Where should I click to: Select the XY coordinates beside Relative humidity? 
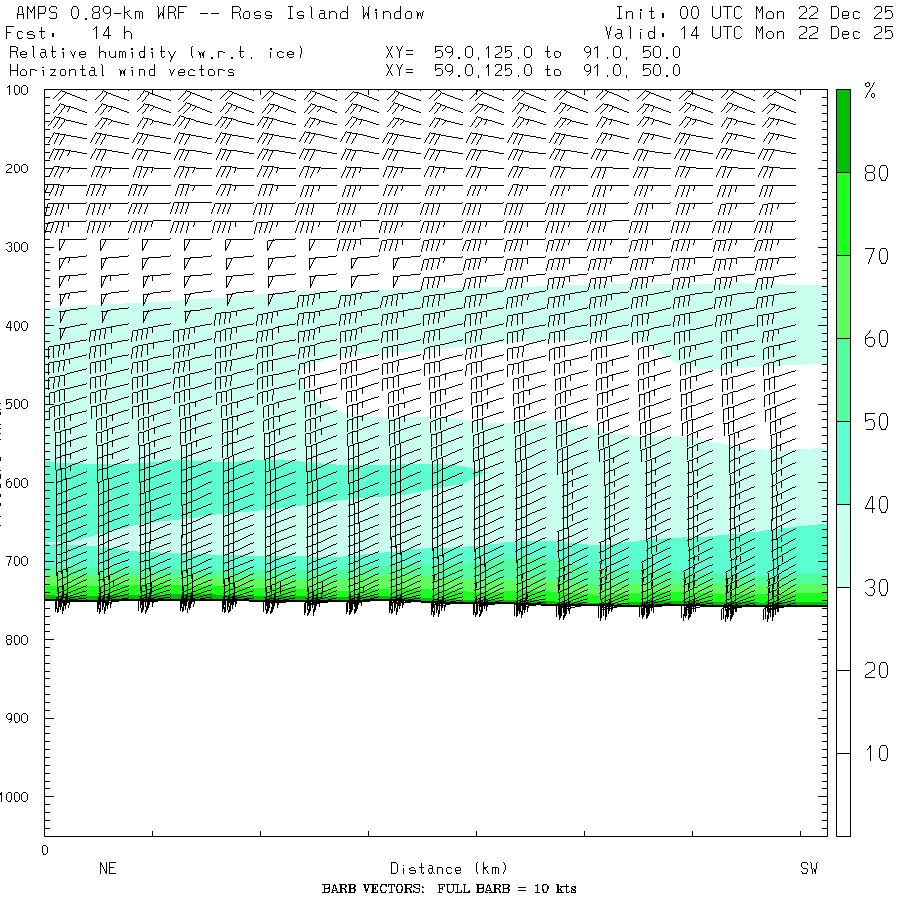pyautogui.click(x=533, y=53)
